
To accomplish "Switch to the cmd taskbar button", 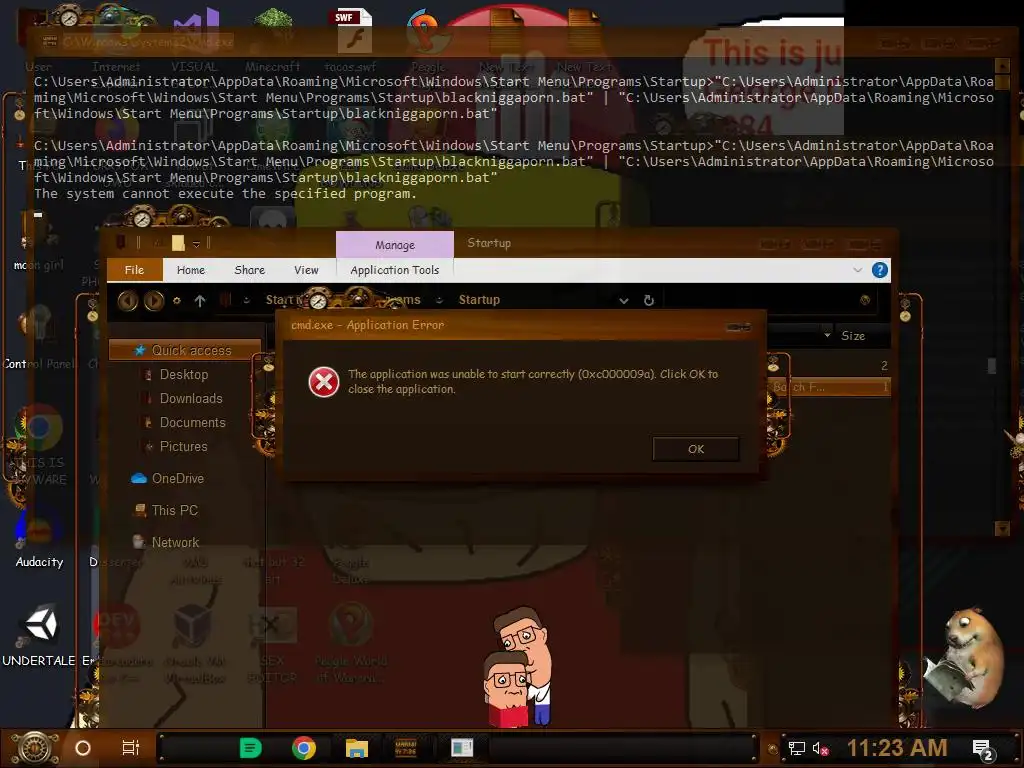I will pos(406,748).
